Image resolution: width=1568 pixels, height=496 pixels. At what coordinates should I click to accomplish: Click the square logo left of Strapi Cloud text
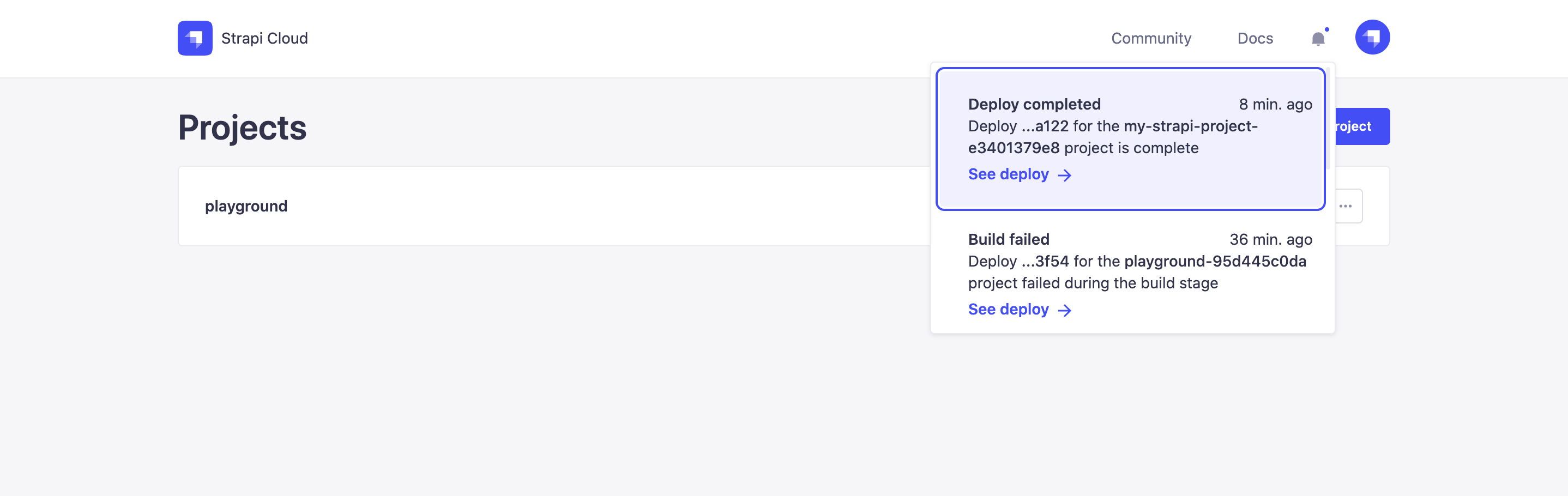click(x=195, y=38)
